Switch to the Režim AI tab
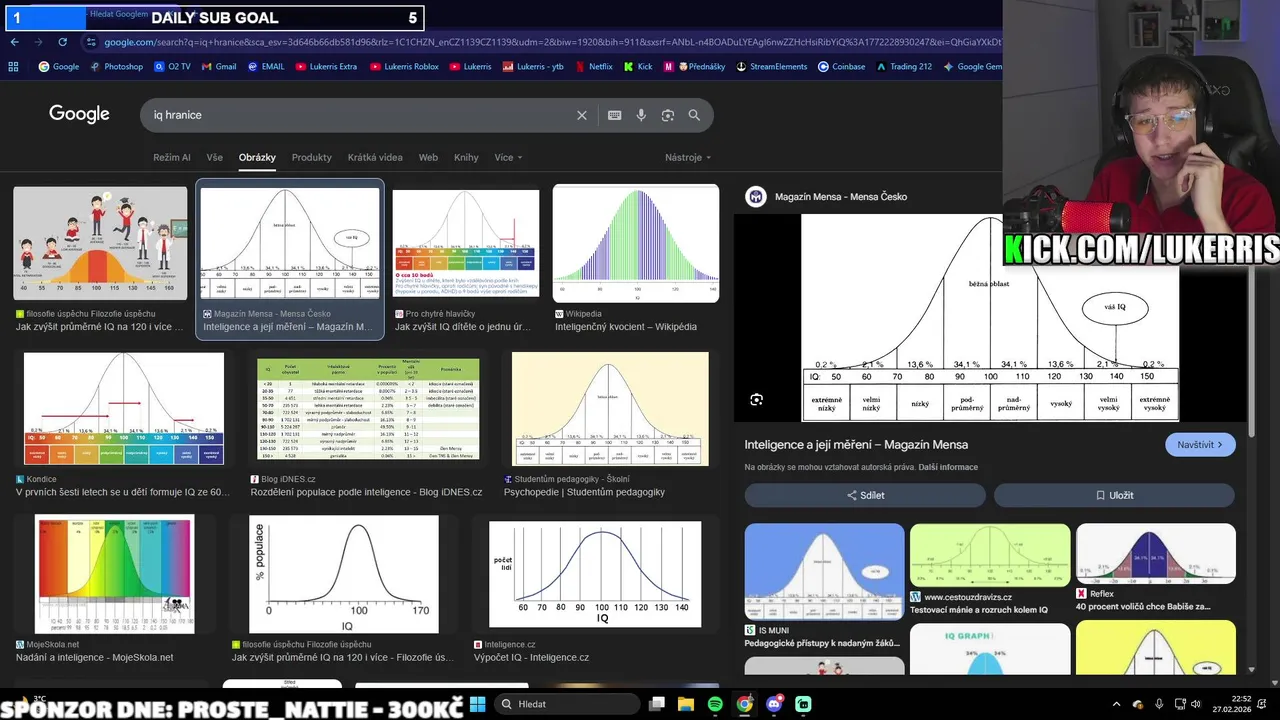Screen dimensions: 1280x720 (x=172, y=157)
